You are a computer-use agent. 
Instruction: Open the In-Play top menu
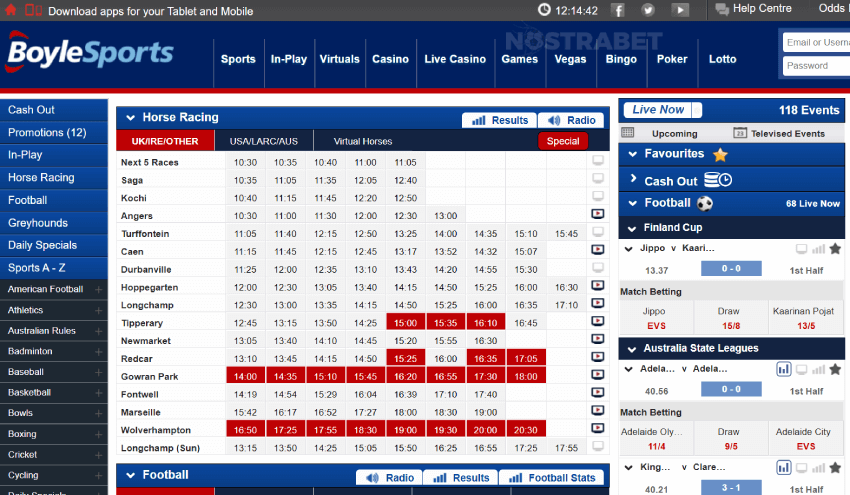point(289,59)
